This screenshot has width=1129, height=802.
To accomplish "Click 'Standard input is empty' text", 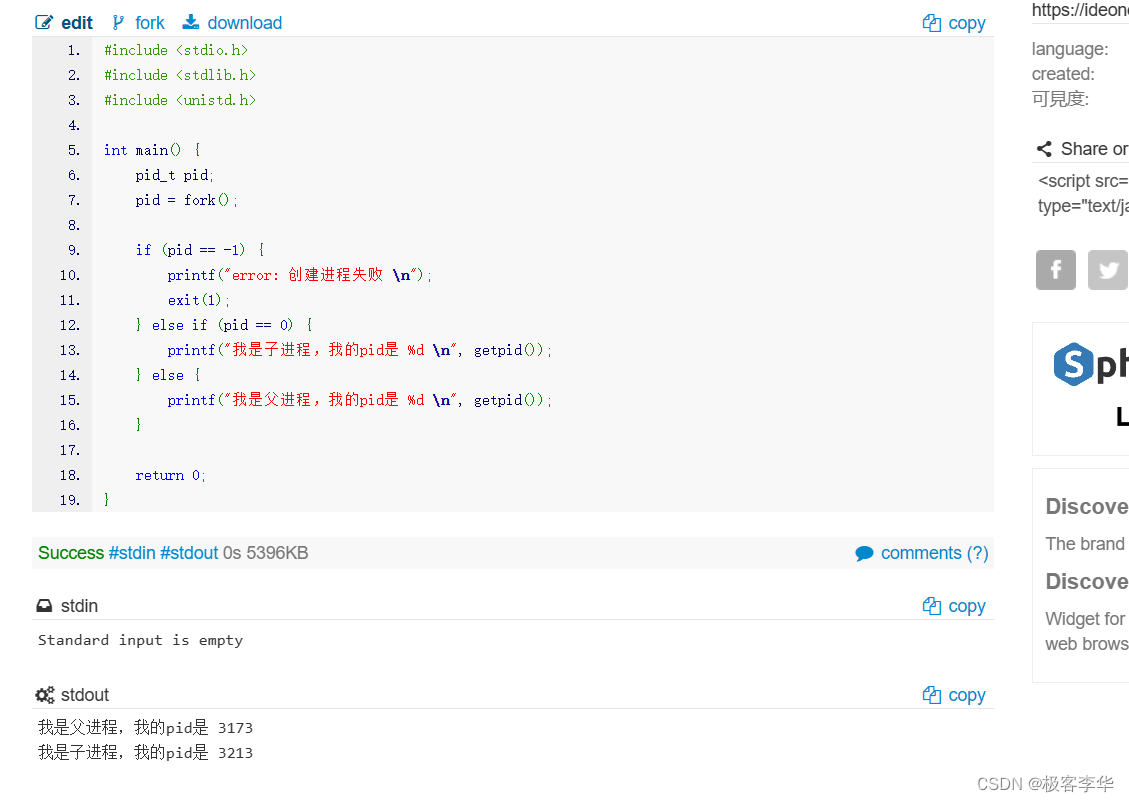I will point(140,640).
